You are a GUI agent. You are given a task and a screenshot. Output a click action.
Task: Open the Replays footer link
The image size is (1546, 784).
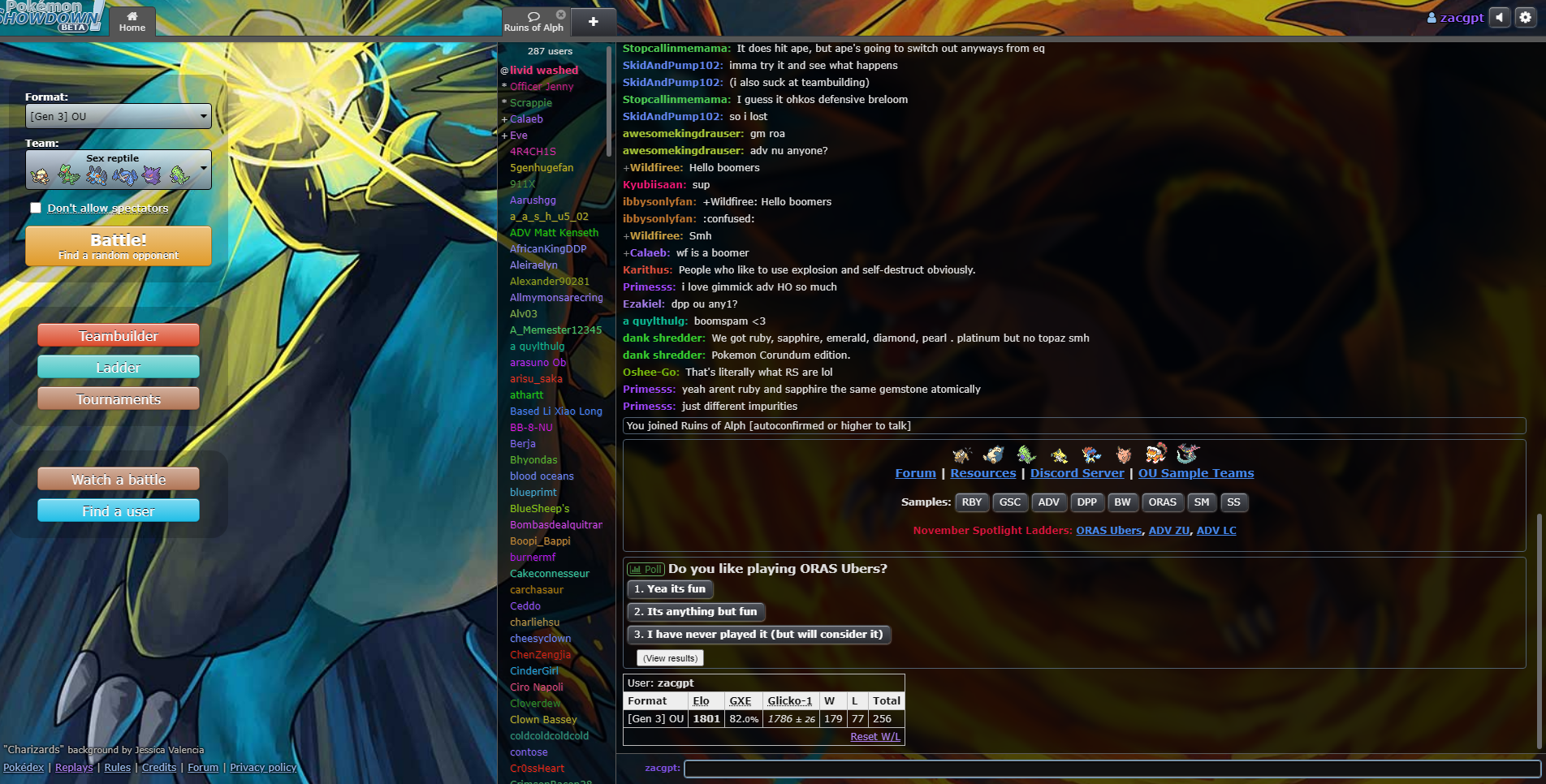[x=74, y=768]
